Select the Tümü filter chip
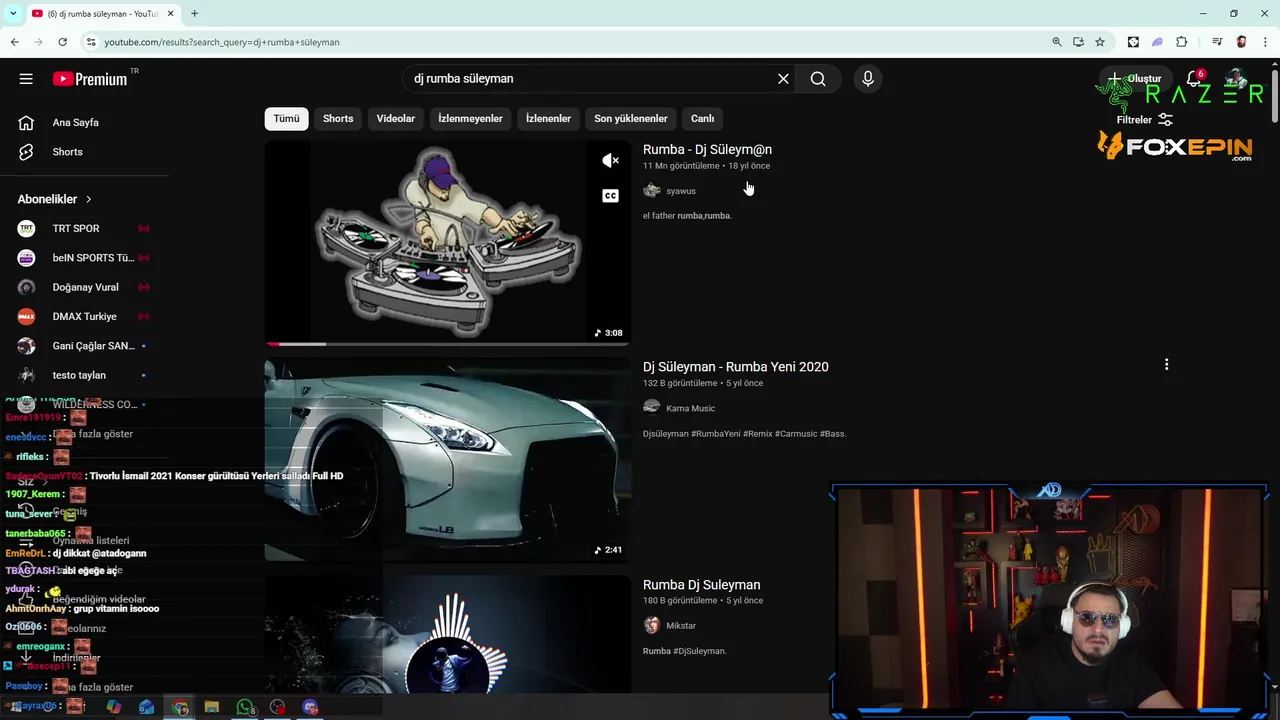 tap(286, 118)
